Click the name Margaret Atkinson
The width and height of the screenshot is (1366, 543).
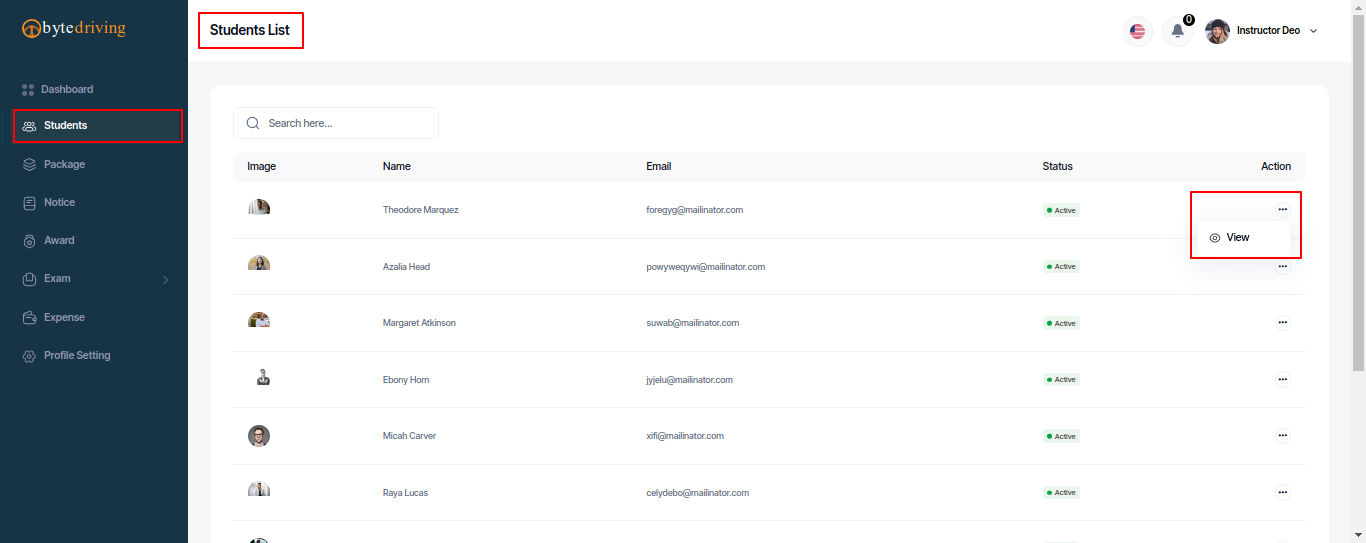419,323
